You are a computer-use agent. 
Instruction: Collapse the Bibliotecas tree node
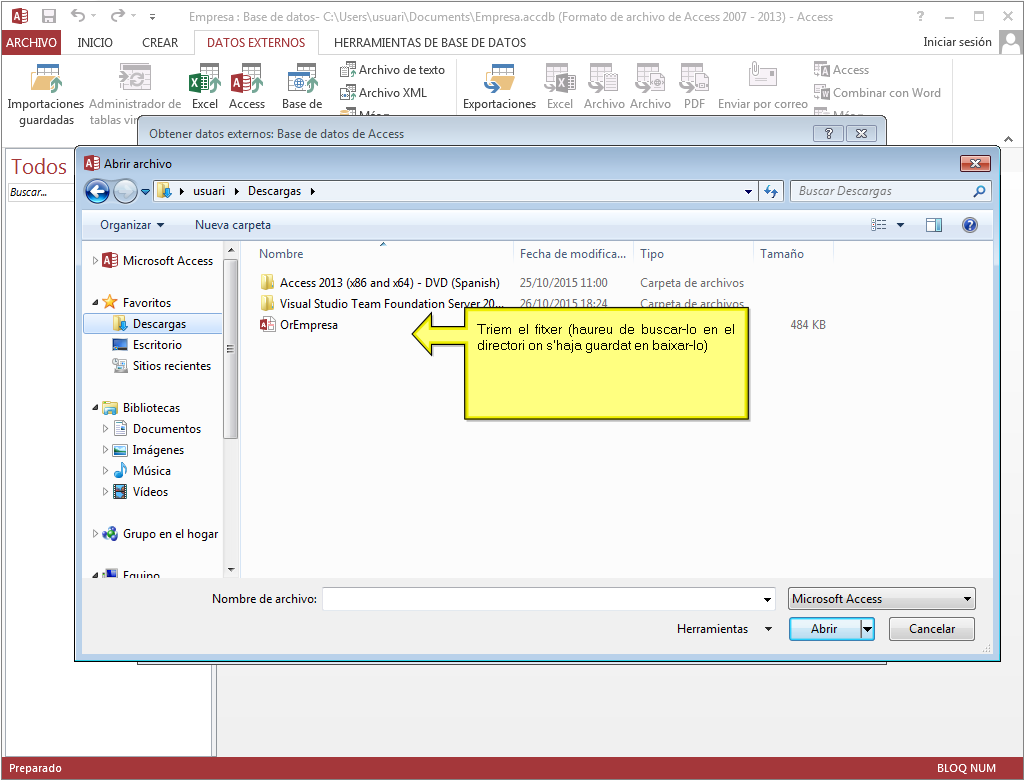pos(95,408)
